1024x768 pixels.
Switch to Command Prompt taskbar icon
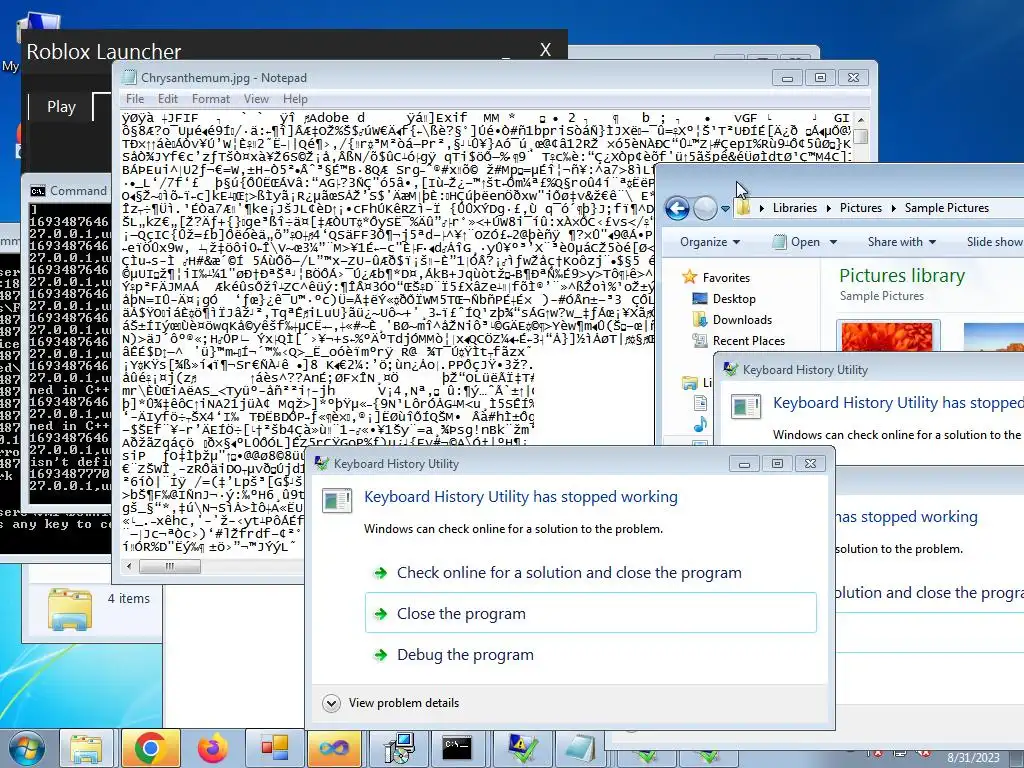pyautogui.click(x=457, y=748)
